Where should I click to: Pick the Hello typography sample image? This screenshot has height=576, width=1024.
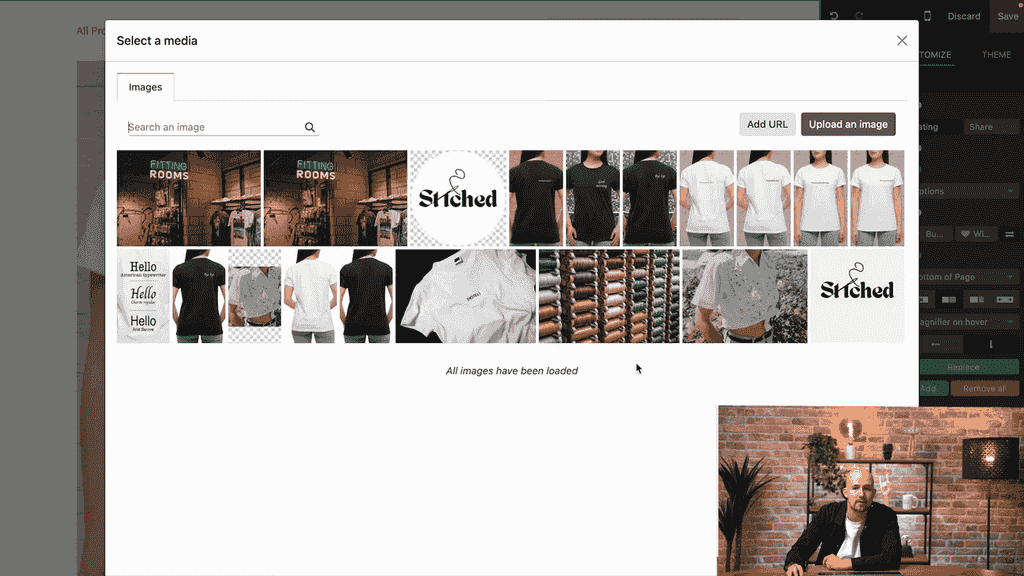coord(143,296)
